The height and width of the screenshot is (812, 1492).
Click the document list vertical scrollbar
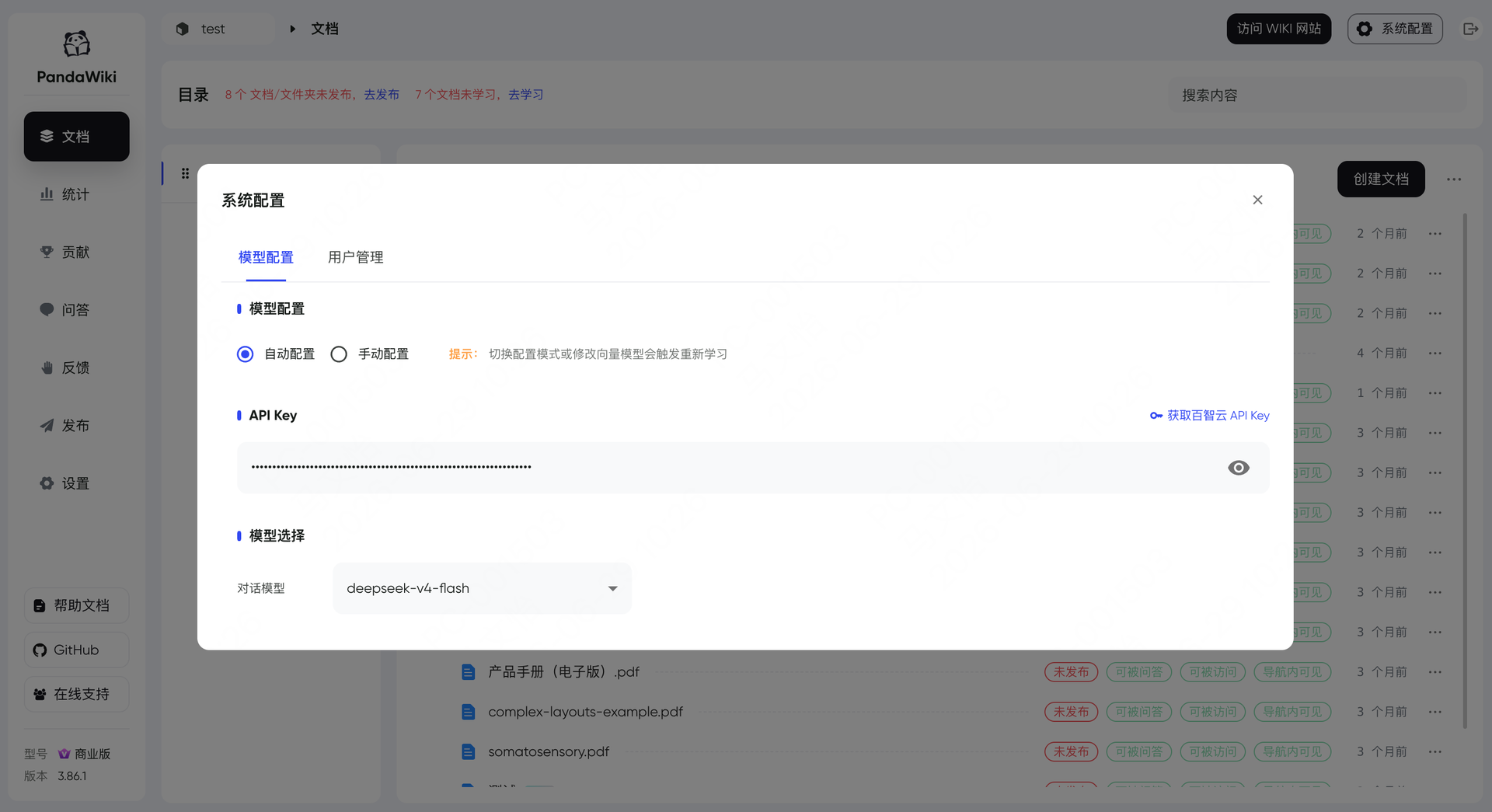coord(1466,470)
